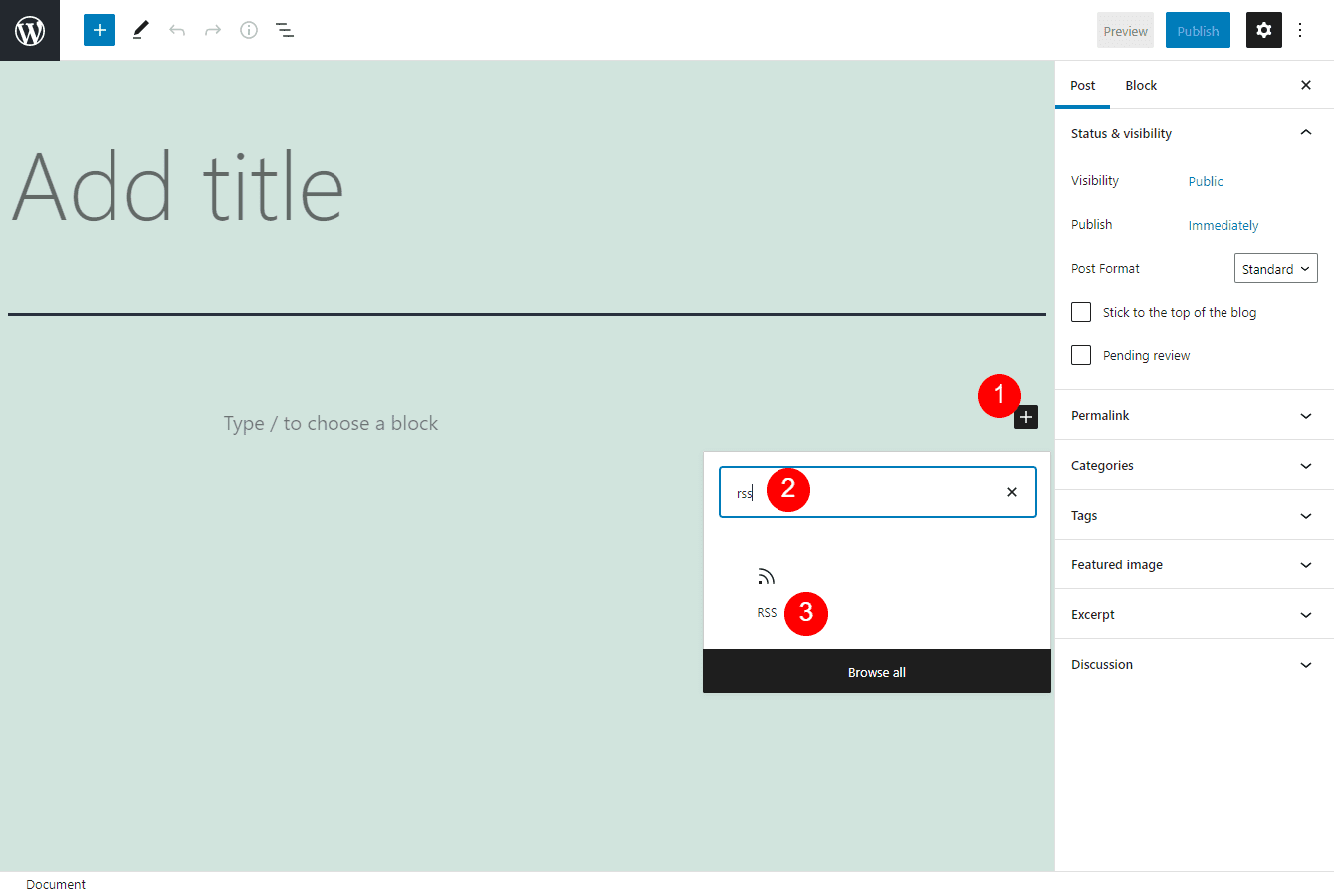Select the Tools pencil icon in the toolbar

140,30
